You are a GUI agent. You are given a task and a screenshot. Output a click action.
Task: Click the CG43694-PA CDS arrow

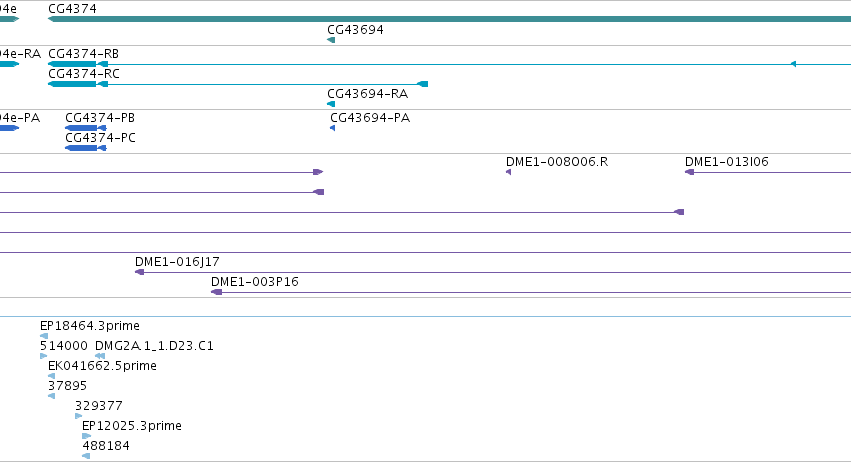[333, 128]
